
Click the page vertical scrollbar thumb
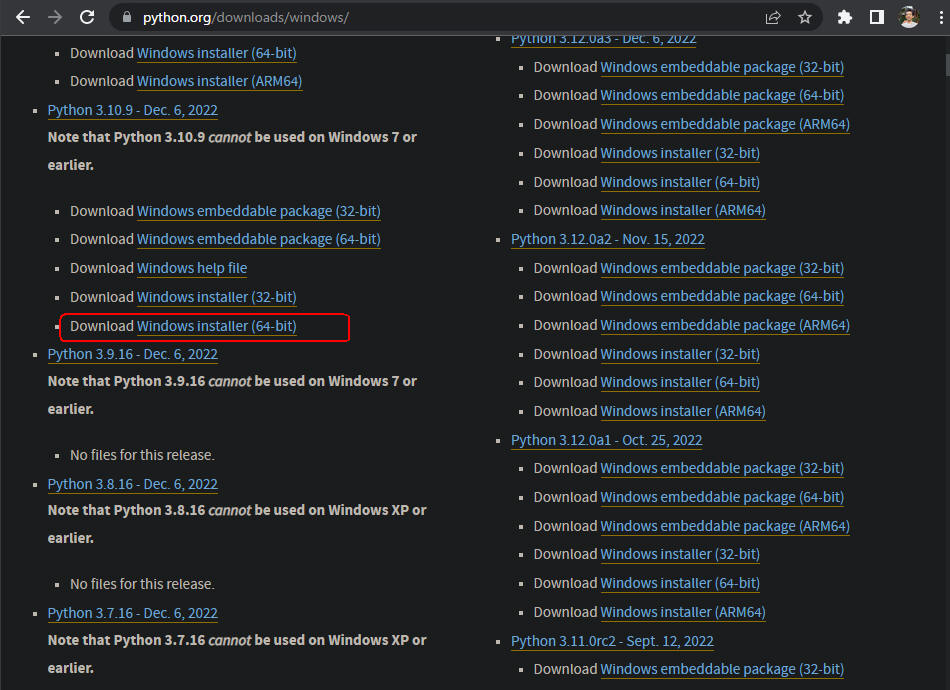tap(947, 65)
